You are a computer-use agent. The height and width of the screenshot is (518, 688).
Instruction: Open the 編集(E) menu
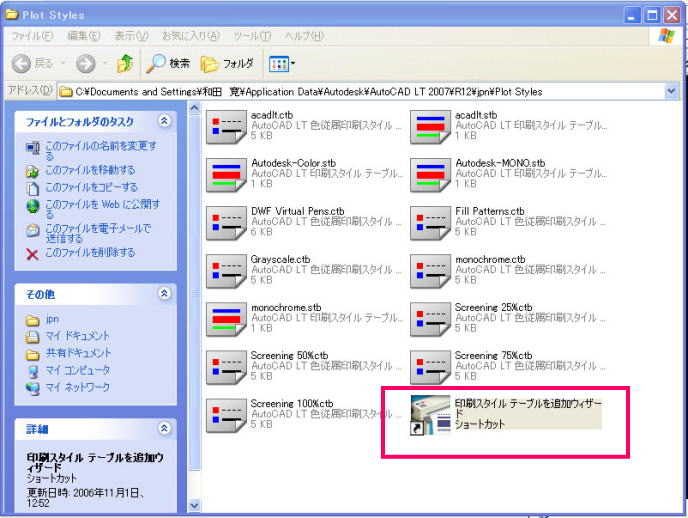(x=84, y=36)
